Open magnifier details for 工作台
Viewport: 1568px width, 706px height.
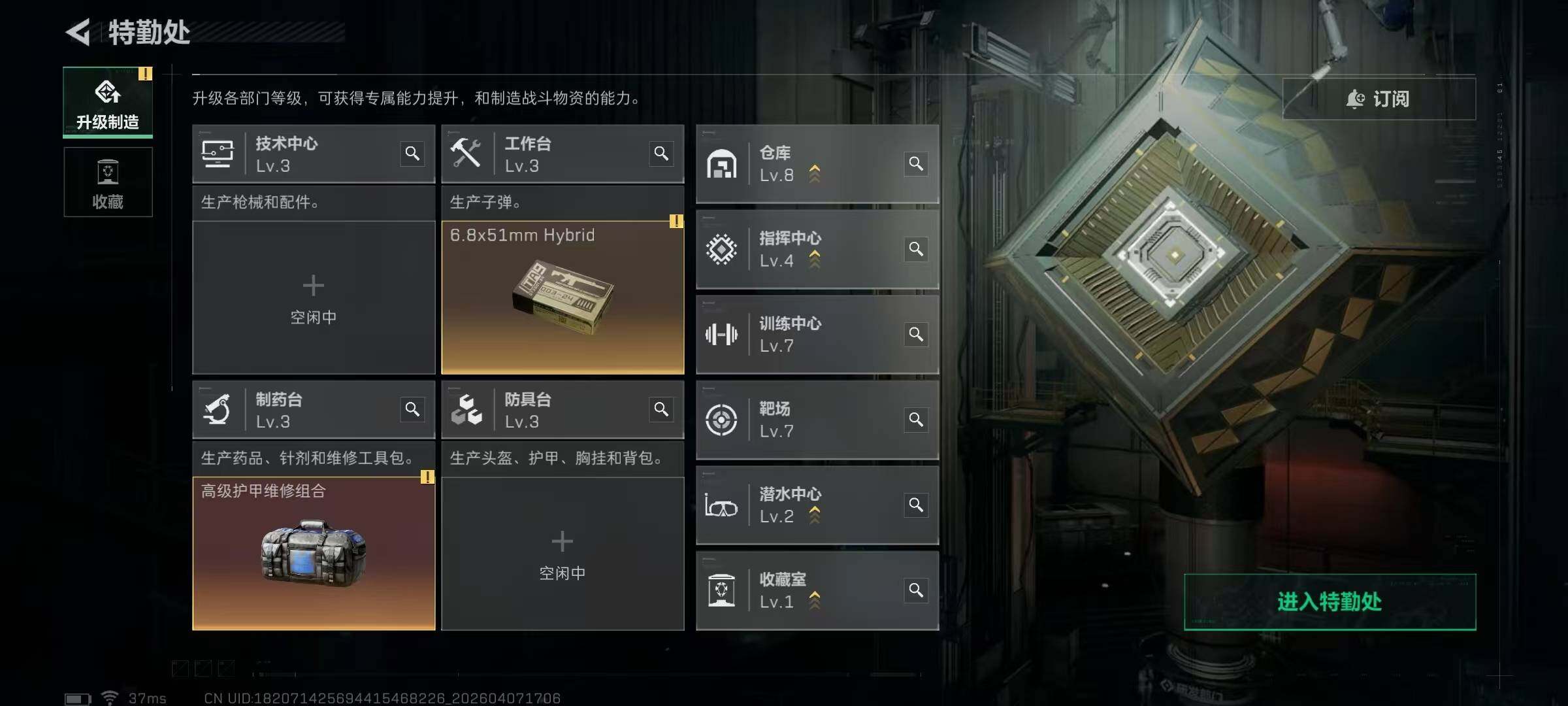coord(661,154)
